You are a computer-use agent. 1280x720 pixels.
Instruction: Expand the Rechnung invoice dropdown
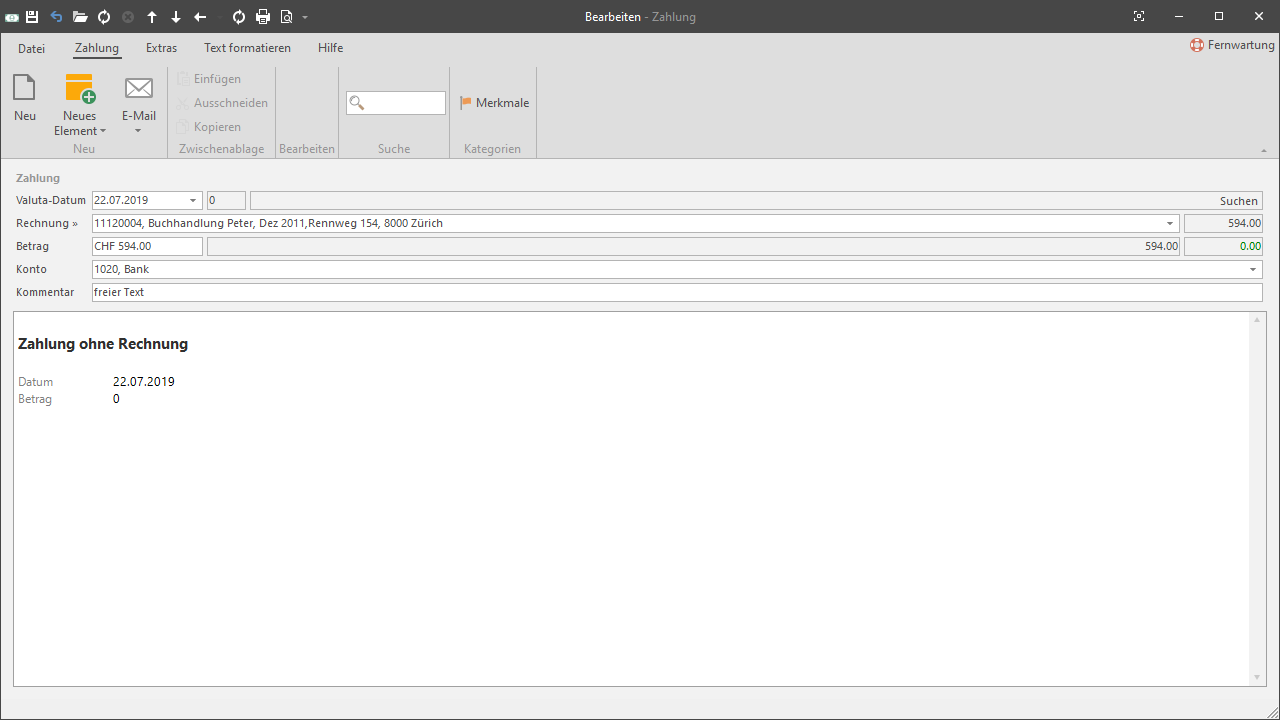point(1170,224)
